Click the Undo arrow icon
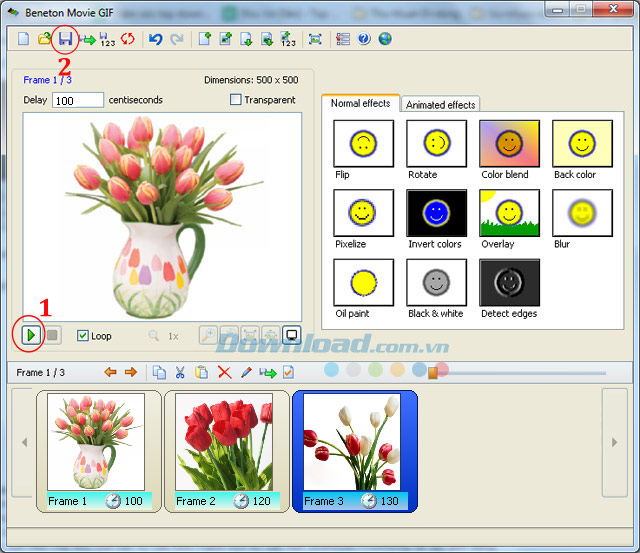640x553 pixels. click(155, 39)
